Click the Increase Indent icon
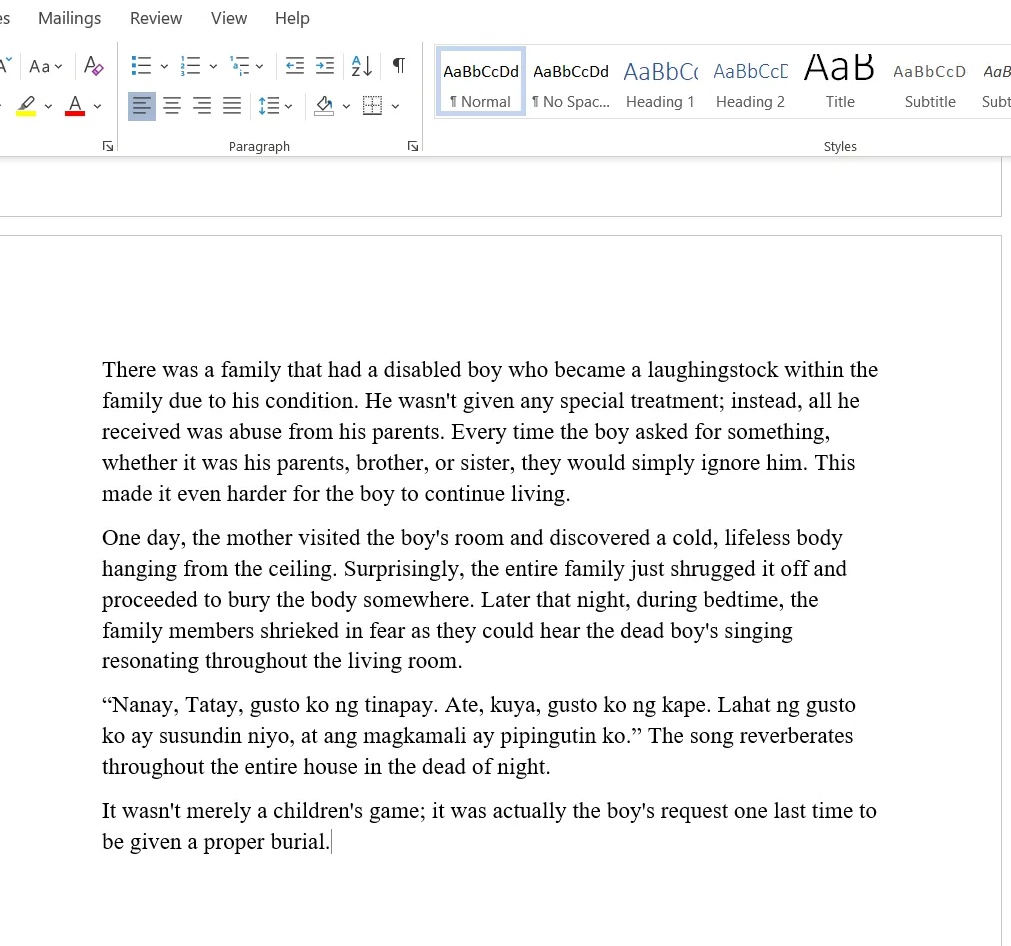Image resolution: width=1011 pixels, height=946 pixels. (x=325, y=66)
